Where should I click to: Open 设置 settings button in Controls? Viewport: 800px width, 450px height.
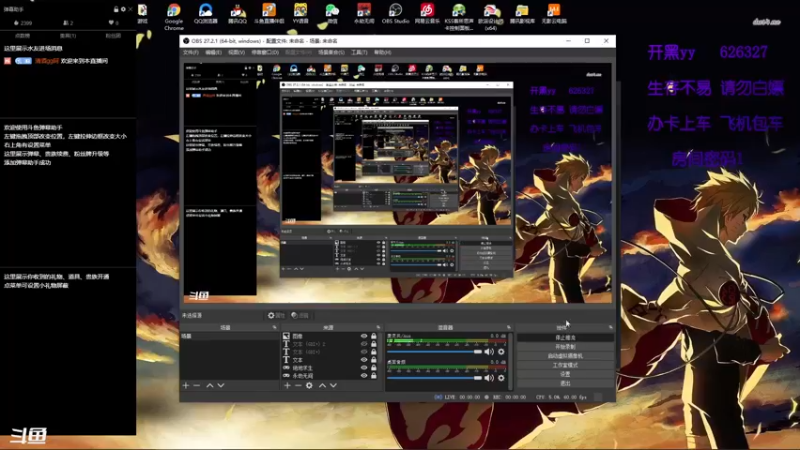tap(565, 374)
